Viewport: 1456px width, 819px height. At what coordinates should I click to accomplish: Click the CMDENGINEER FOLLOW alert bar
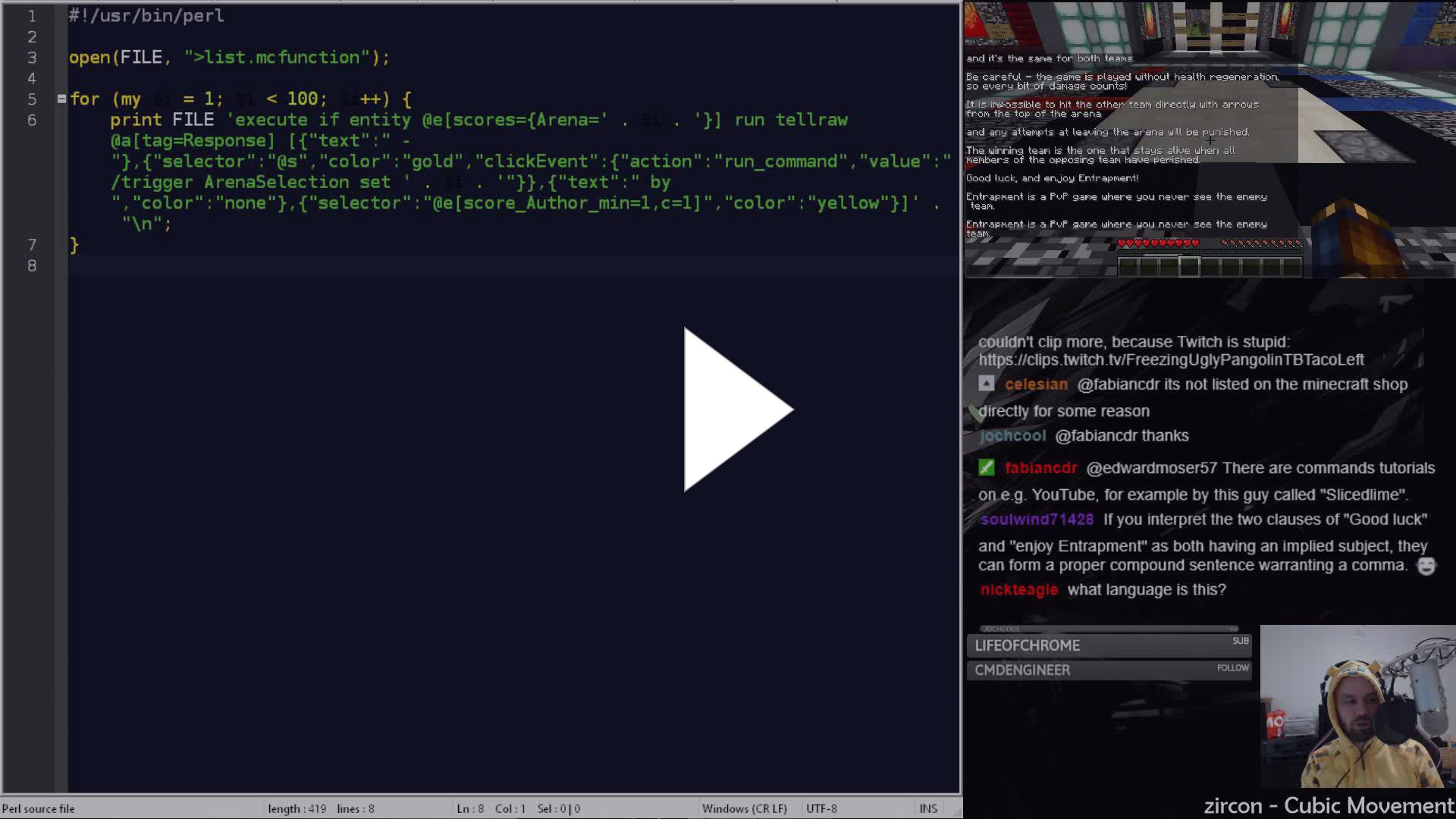tap(1109, 670)
